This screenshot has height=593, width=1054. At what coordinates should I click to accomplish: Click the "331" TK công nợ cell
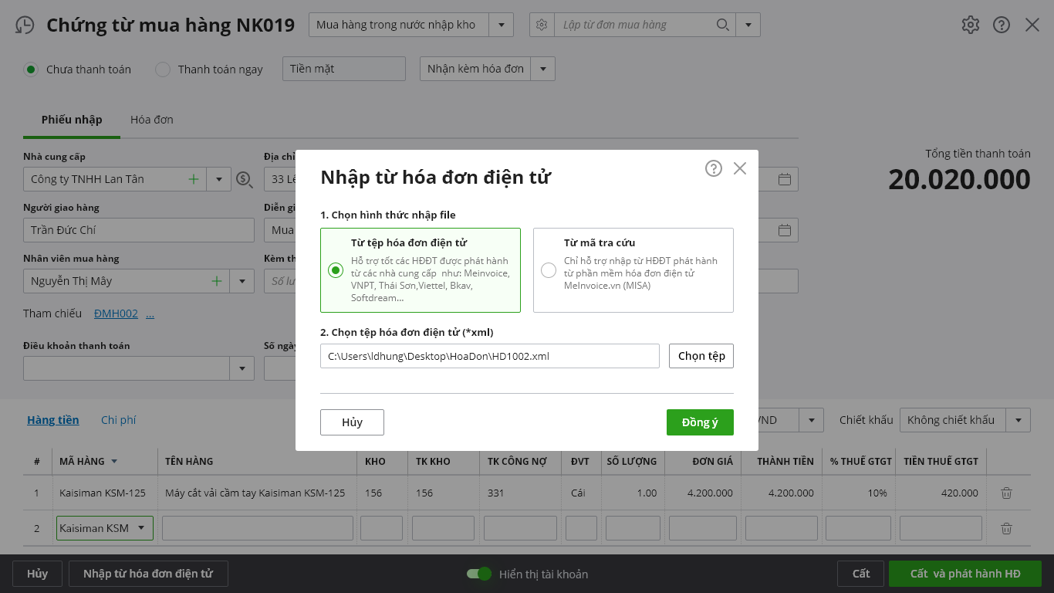495,493
